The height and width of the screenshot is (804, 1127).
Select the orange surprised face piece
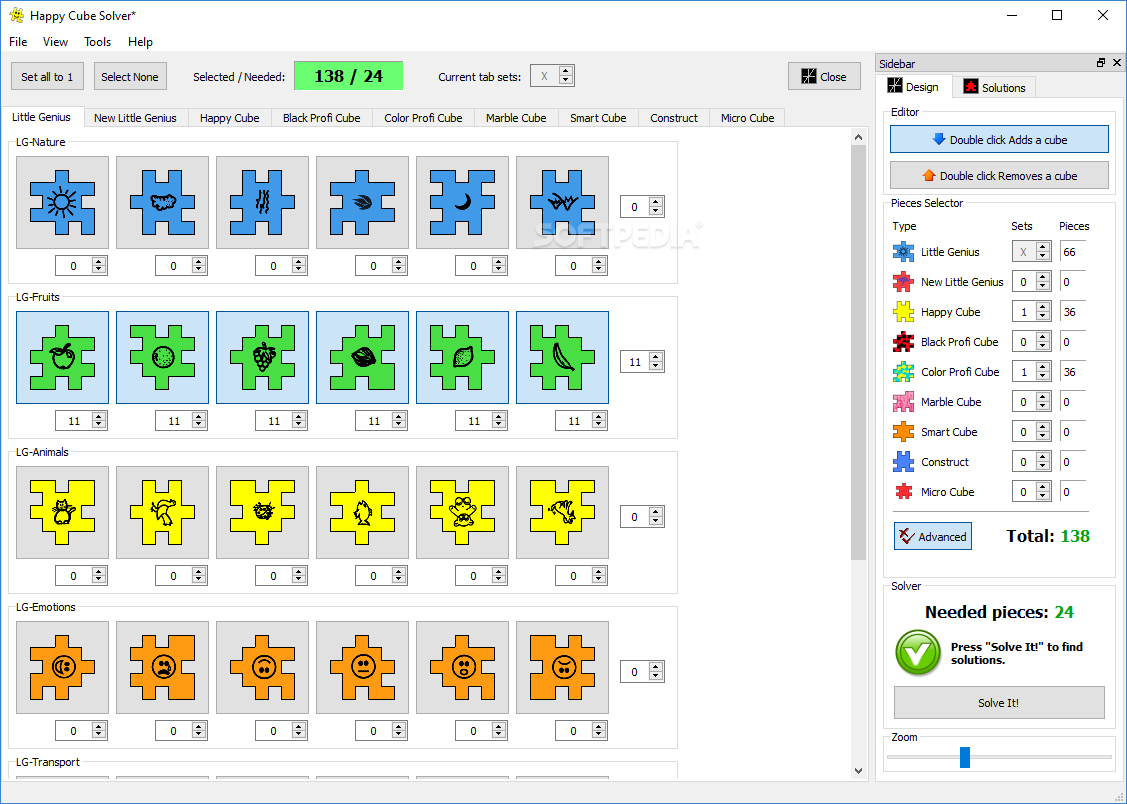point(462,667)
